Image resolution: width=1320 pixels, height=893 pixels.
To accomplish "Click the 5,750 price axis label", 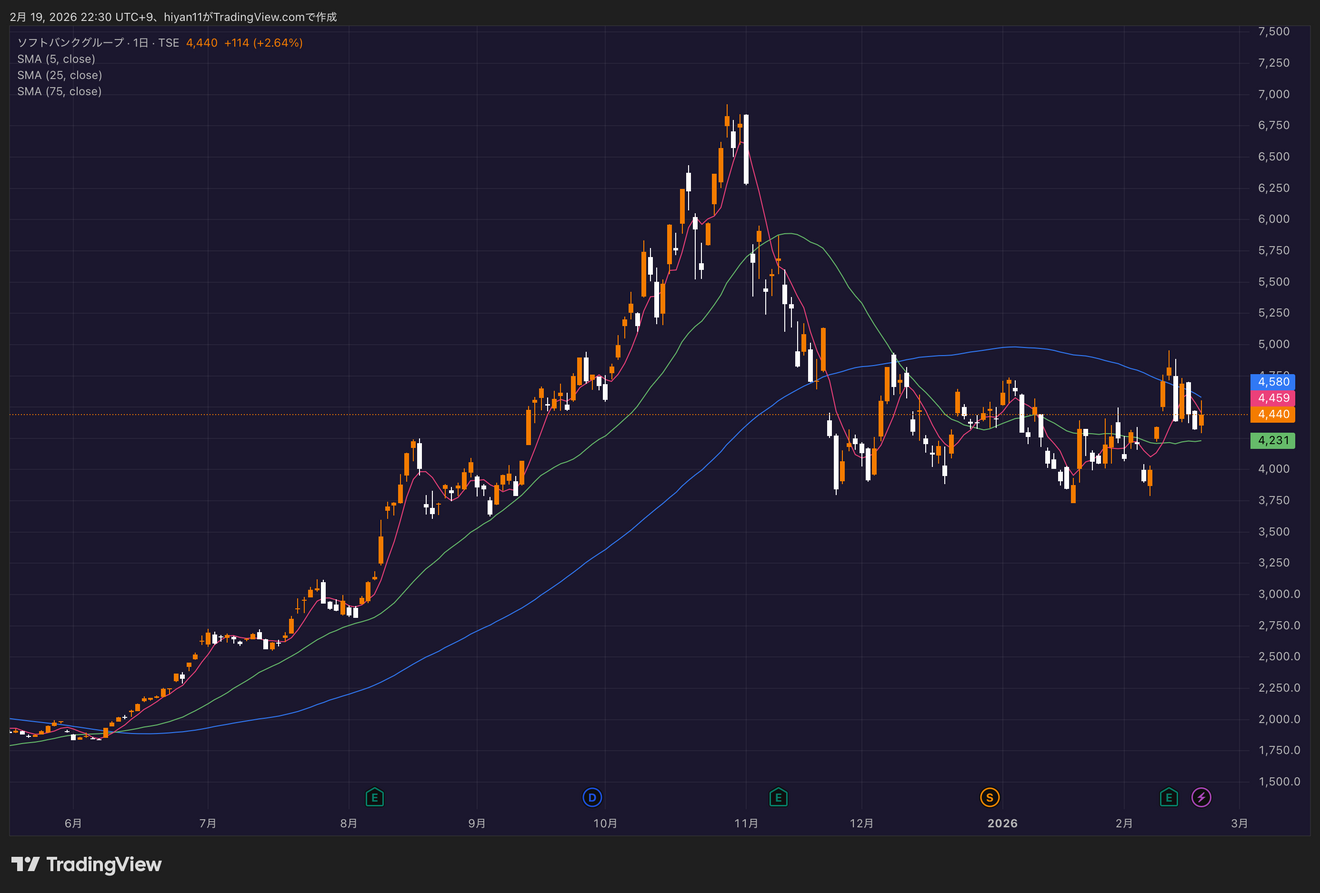I will [x=1273, y=251].
